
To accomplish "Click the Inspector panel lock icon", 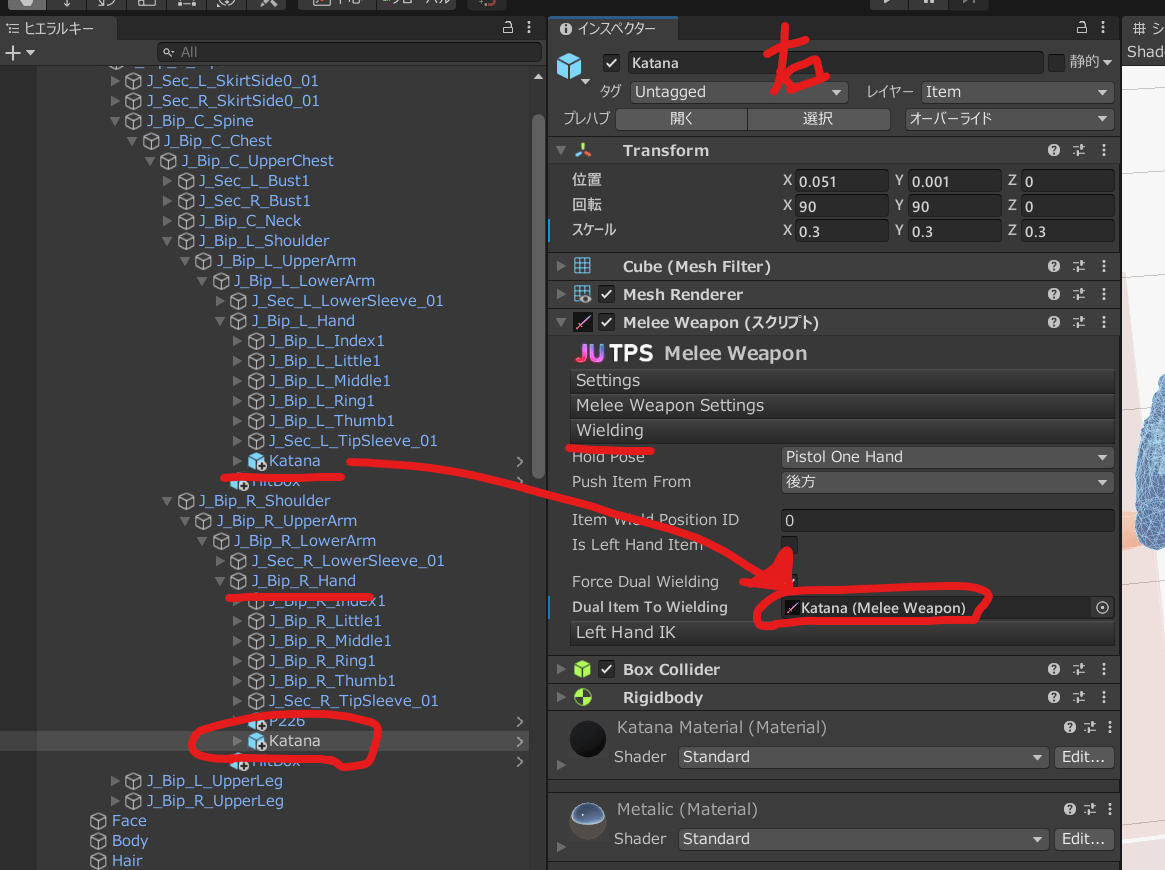I will (x=1080, y=29).
